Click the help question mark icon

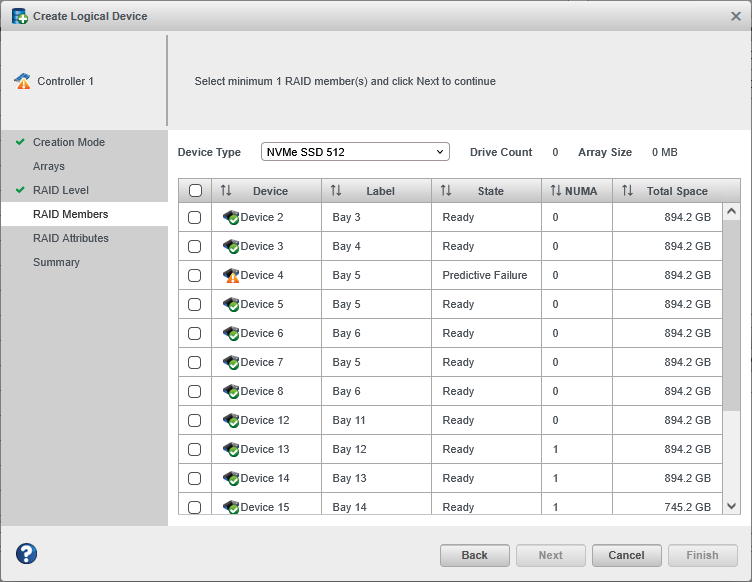[x=27, y=554]
